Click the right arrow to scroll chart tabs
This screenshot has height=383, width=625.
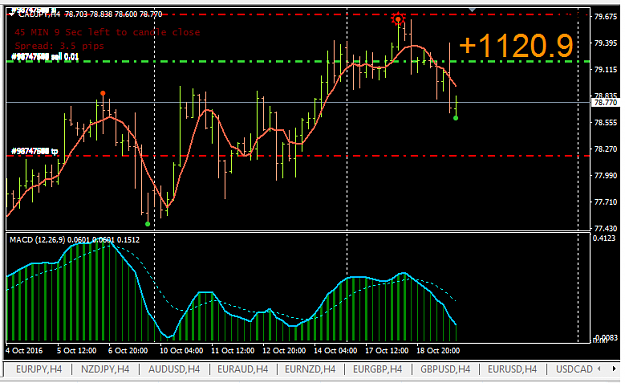[x=614, y=369]
